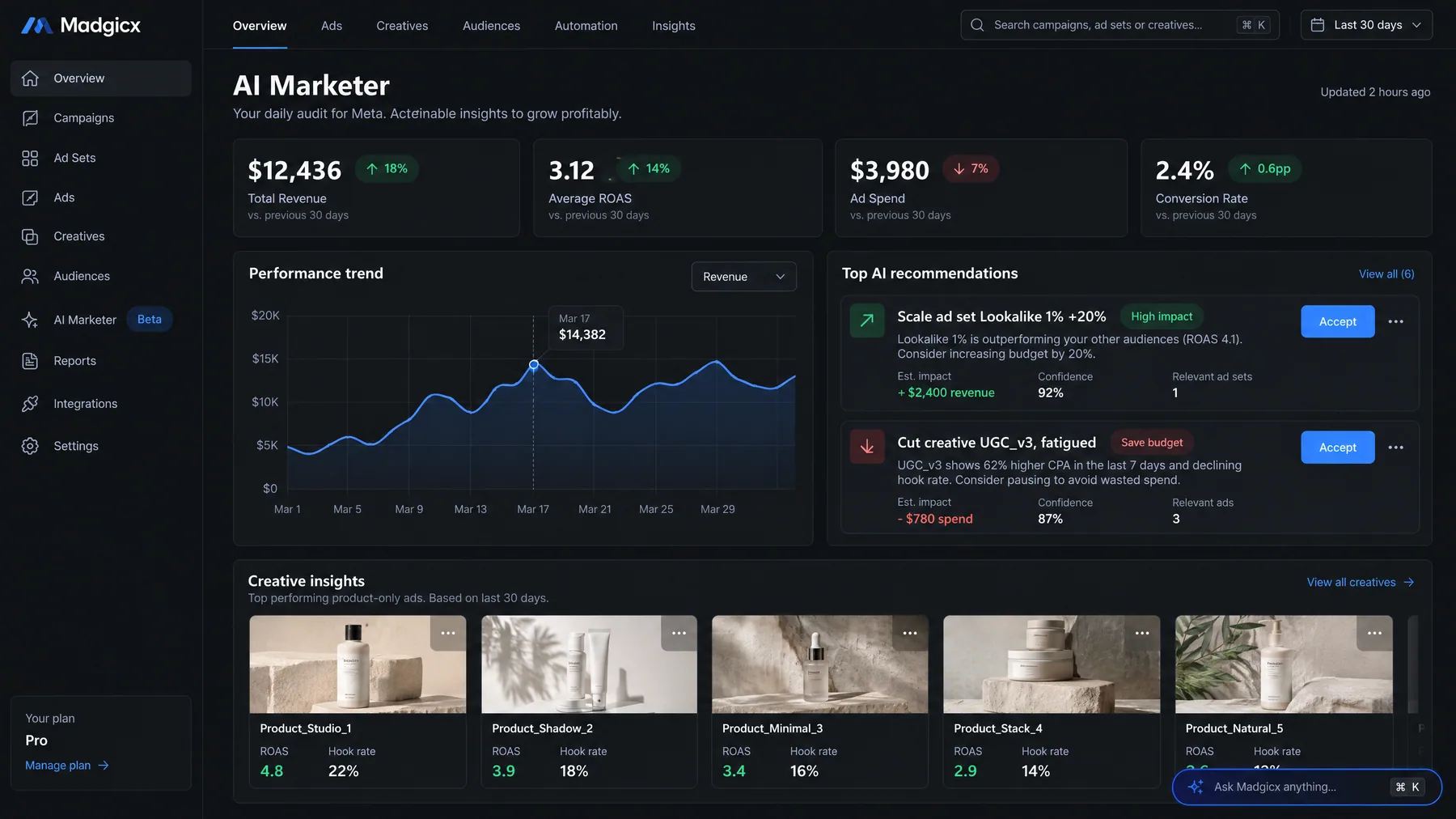Open Integrations plug icon
The image size is (1456, 819).
click(x=30, y=404)
